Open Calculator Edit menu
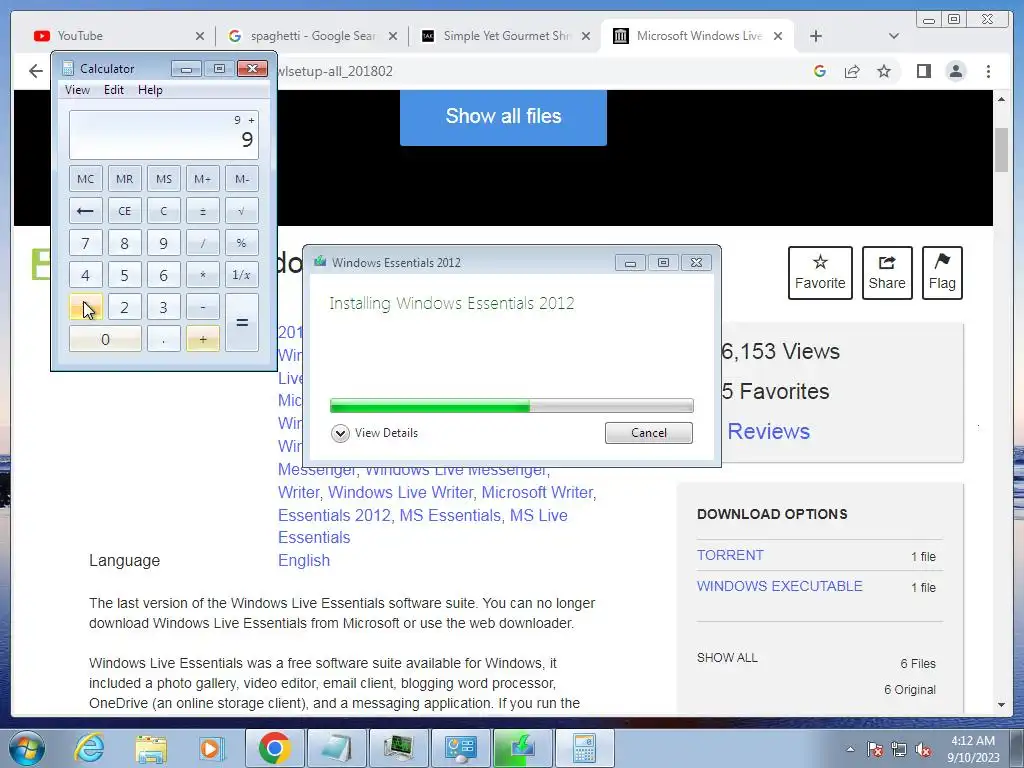Viewport: 1024px width, 768px height. pyautogui.click(x=114, y=90)
